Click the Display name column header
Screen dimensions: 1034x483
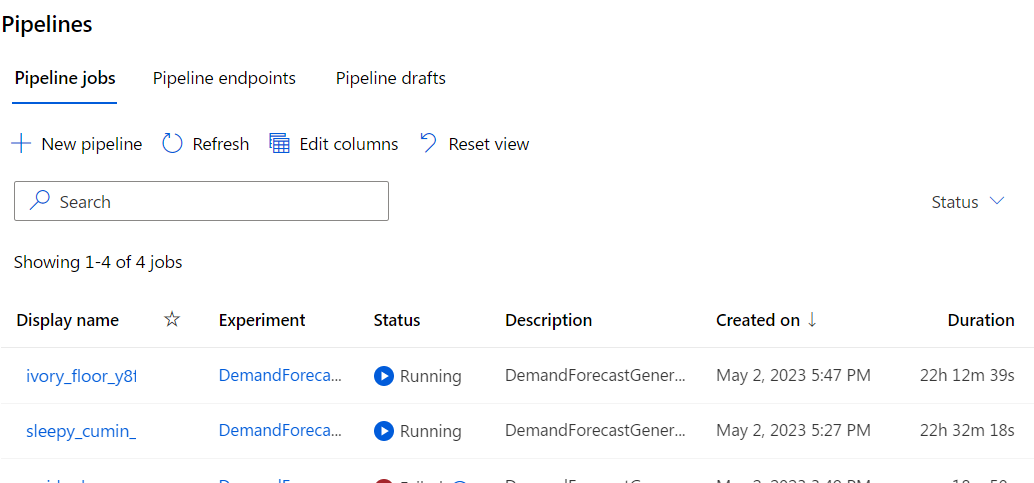pos(68,320)
